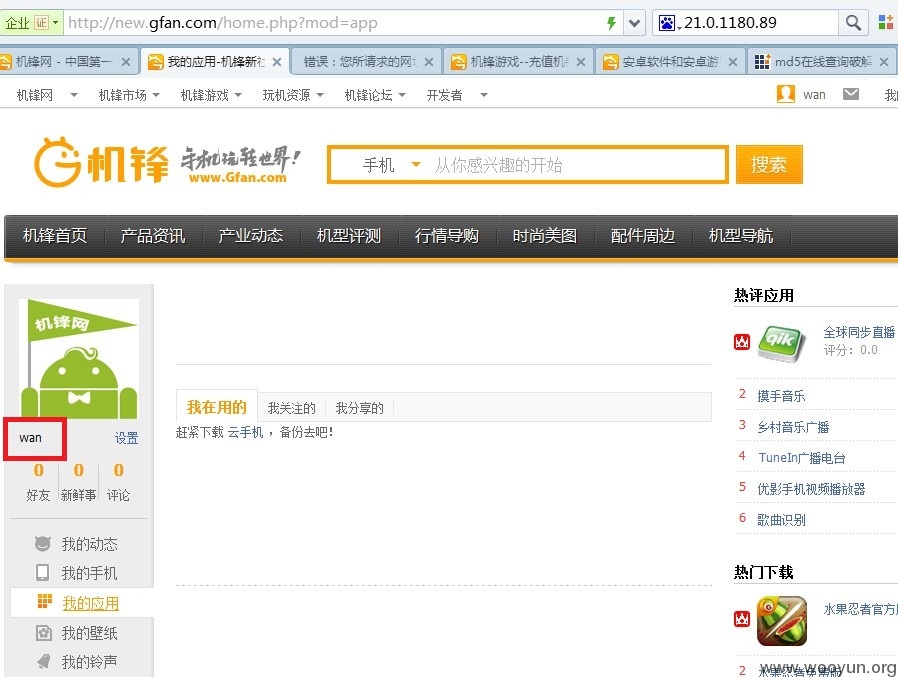Viewport: 898px width, 677px height.
Task: Click the bell icon beside 我的铃声
Action: (x=44, y=662)
